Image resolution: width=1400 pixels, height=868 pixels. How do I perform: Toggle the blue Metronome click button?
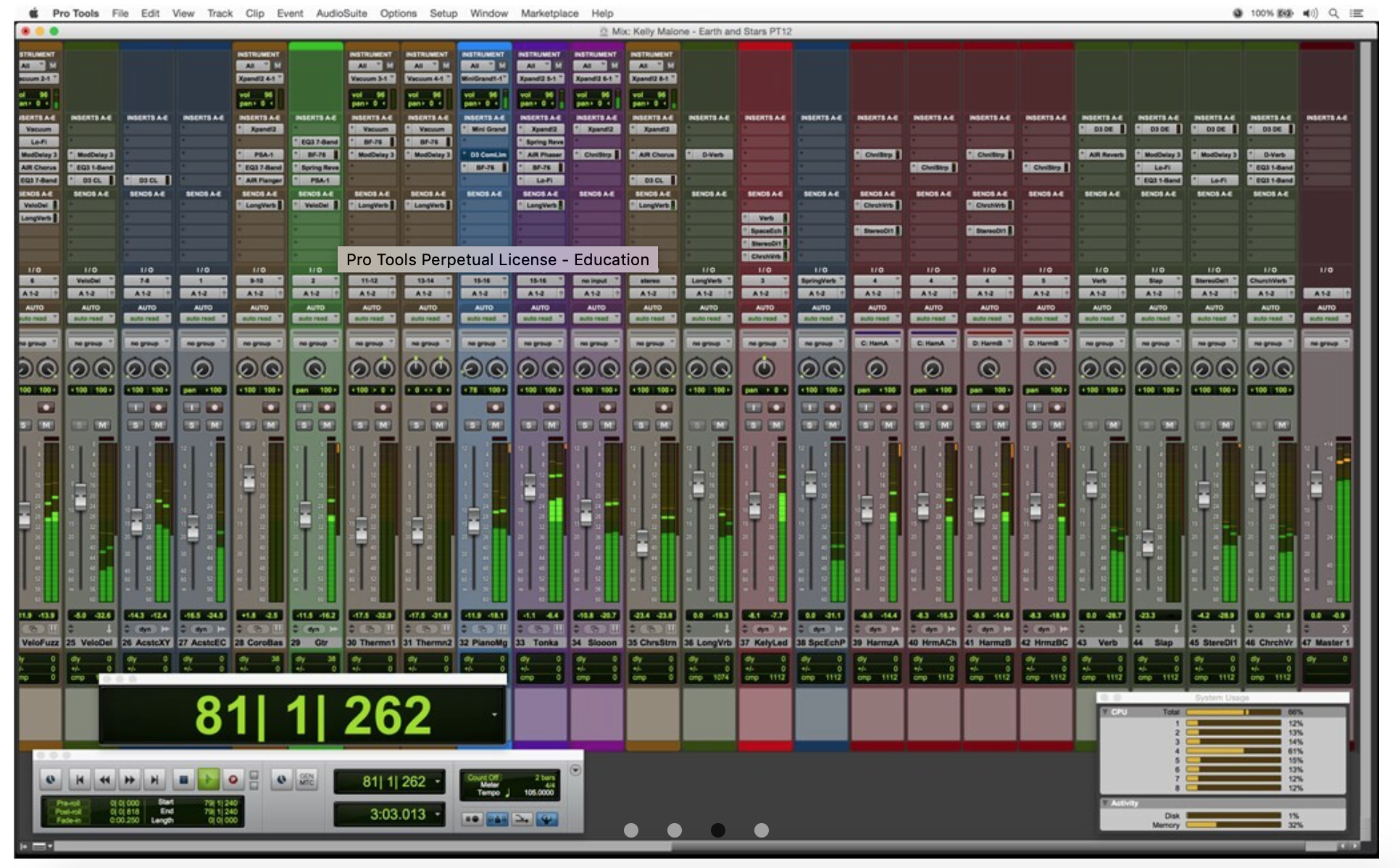pyautogui.click(x=496, y=819)
